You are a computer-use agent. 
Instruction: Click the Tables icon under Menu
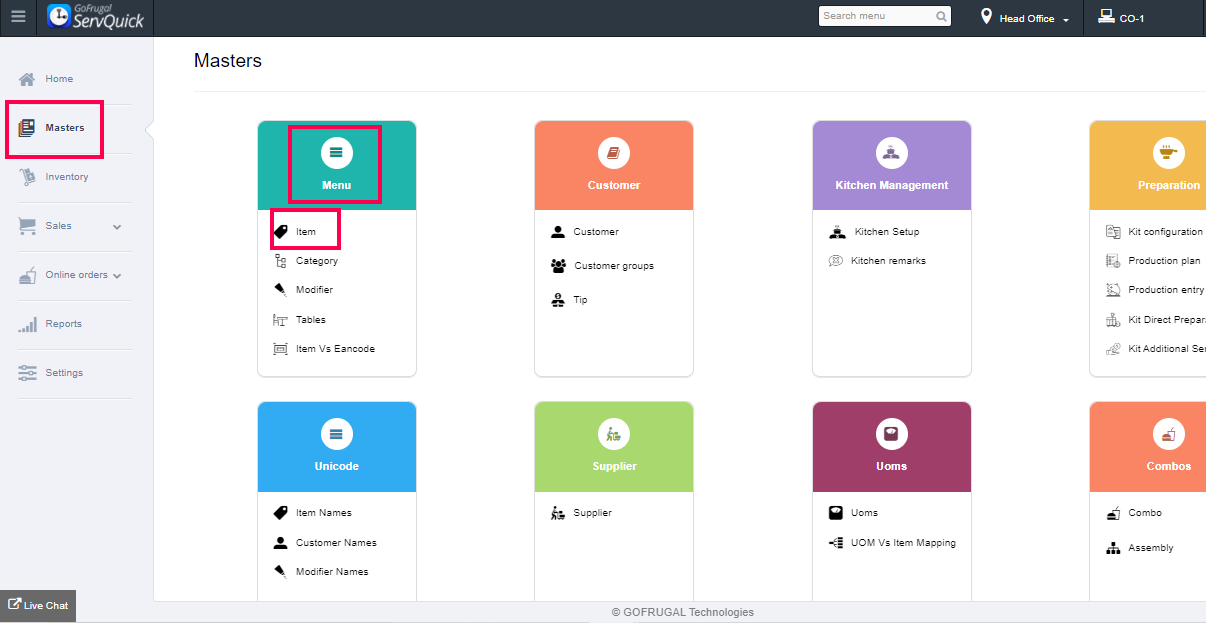(281, 320)
